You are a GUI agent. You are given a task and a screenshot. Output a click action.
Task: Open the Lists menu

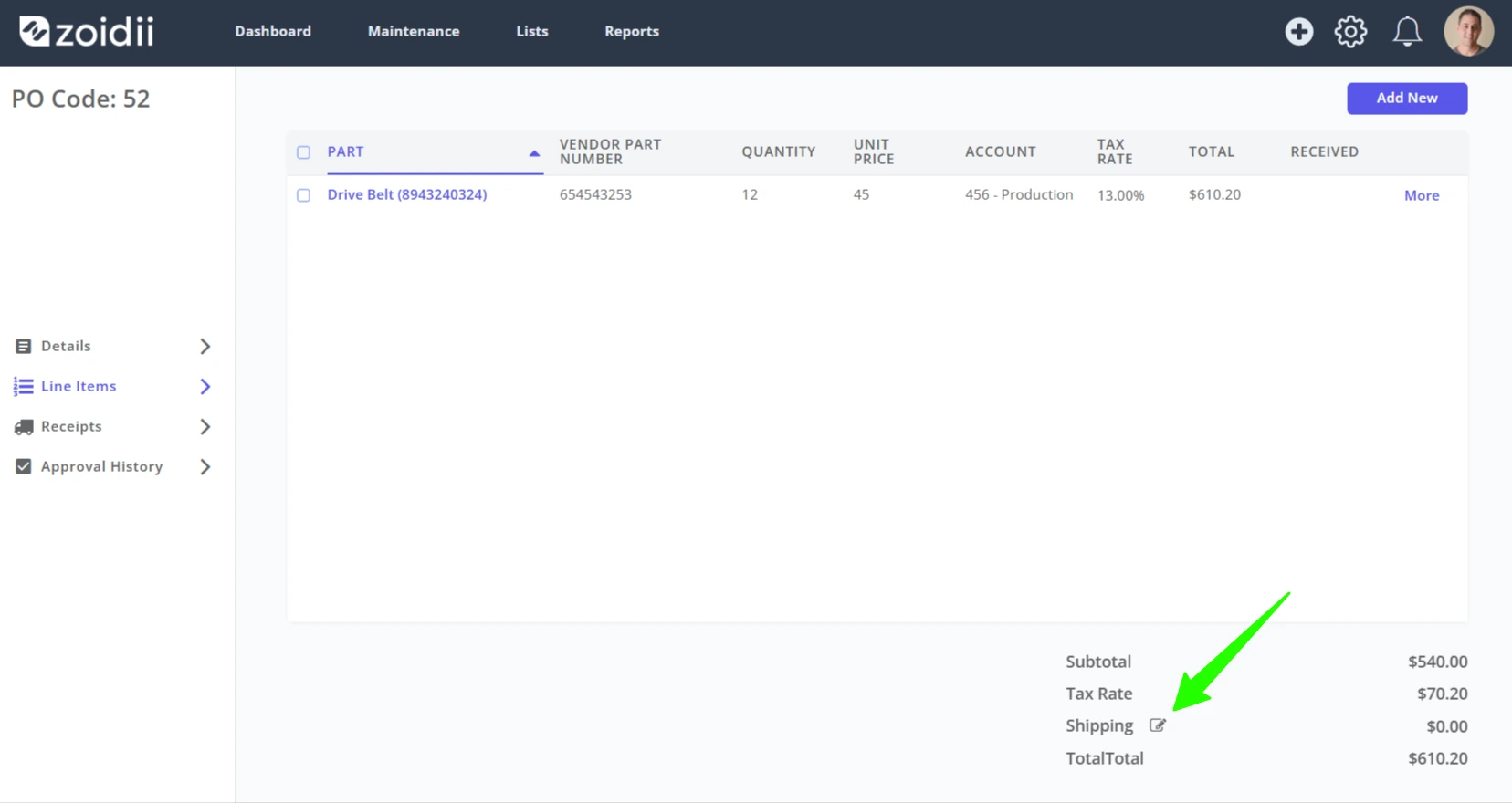point(532,31)
